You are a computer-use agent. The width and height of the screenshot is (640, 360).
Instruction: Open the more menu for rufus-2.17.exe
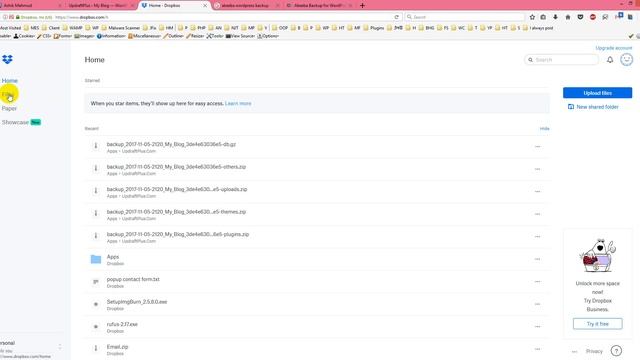[538, 327]
